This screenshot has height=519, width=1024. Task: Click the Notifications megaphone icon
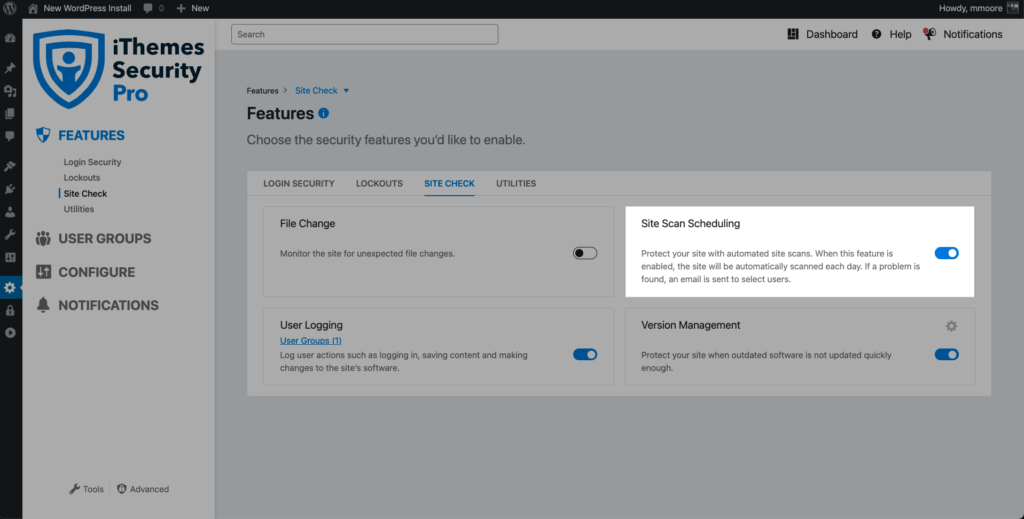click(929, 34)
